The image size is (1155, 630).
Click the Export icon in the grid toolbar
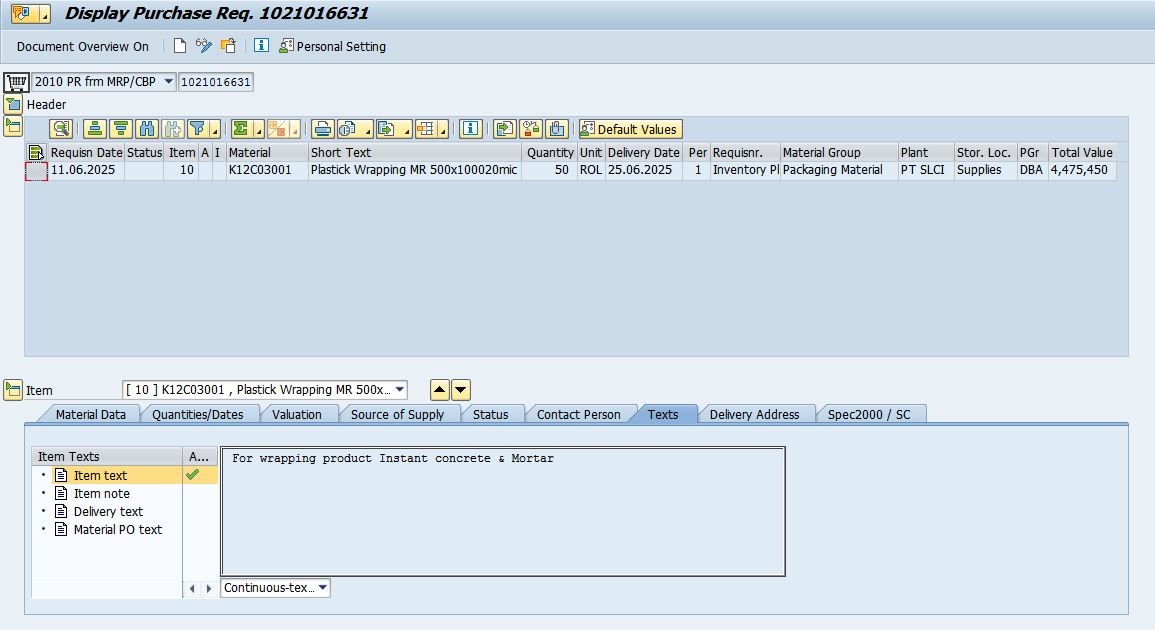coord(387,129)
